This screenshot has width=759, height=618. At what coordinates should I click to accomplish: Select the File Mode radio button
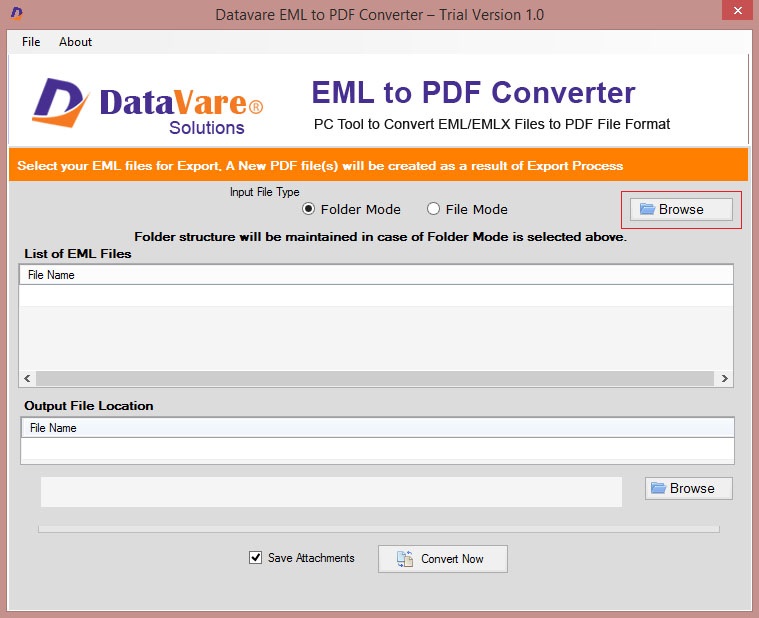[x=433, y=209]
